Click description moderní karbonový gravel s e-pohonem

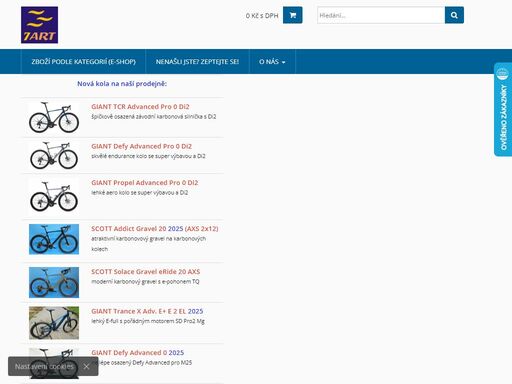point(145,282)
